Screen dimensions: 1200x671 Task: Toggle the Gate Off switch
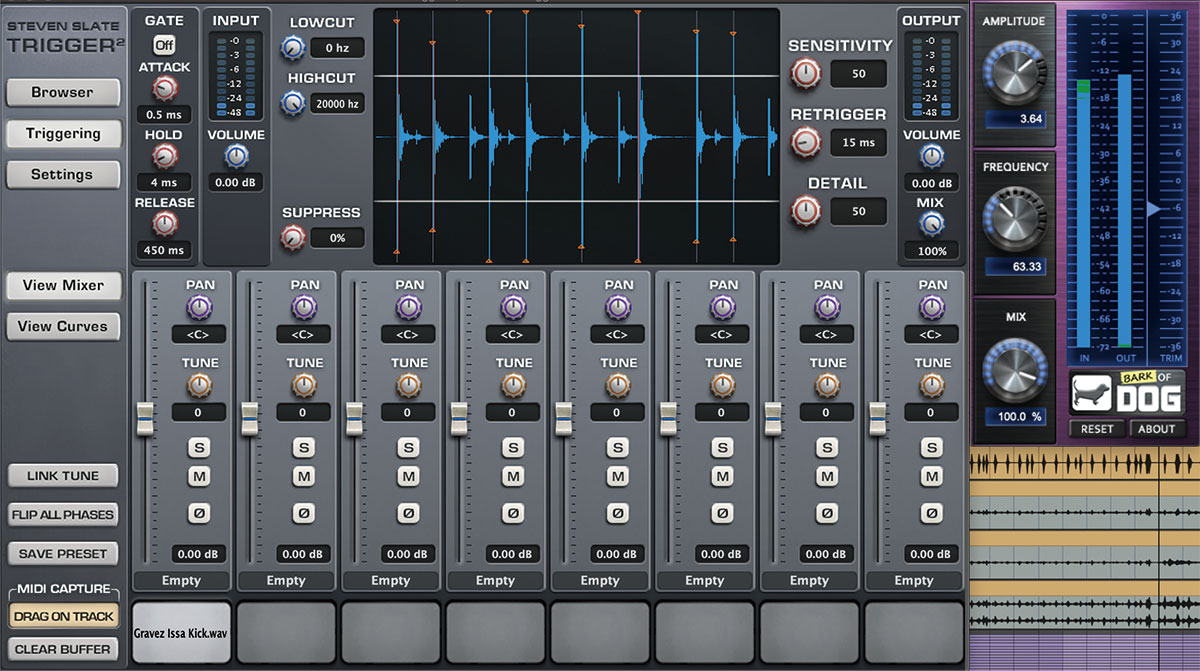pyautogui.click(x=163, y=44)
